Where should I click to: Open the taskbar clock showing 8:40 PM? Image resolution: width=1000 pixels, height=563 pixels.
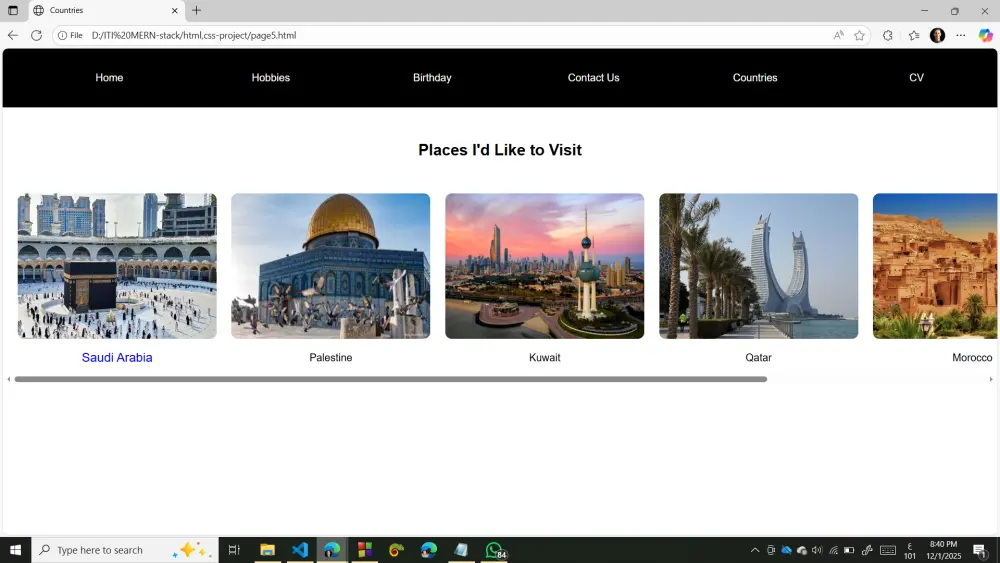point(943,550)
